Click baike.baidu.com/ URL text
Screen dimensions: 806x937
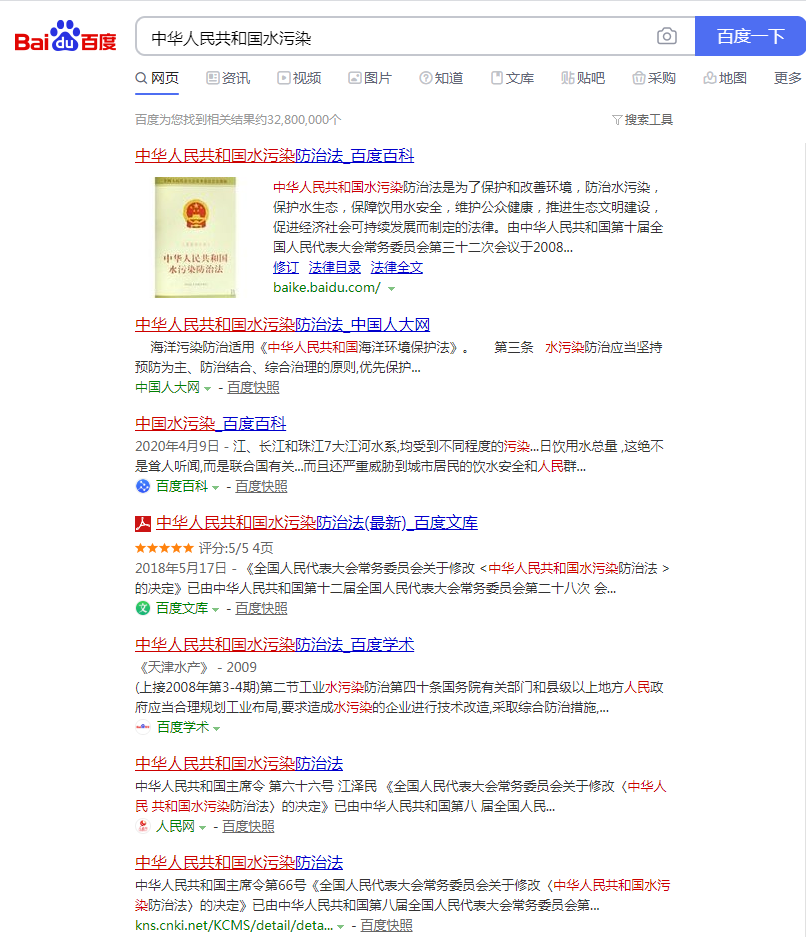(x=327, y=287)
